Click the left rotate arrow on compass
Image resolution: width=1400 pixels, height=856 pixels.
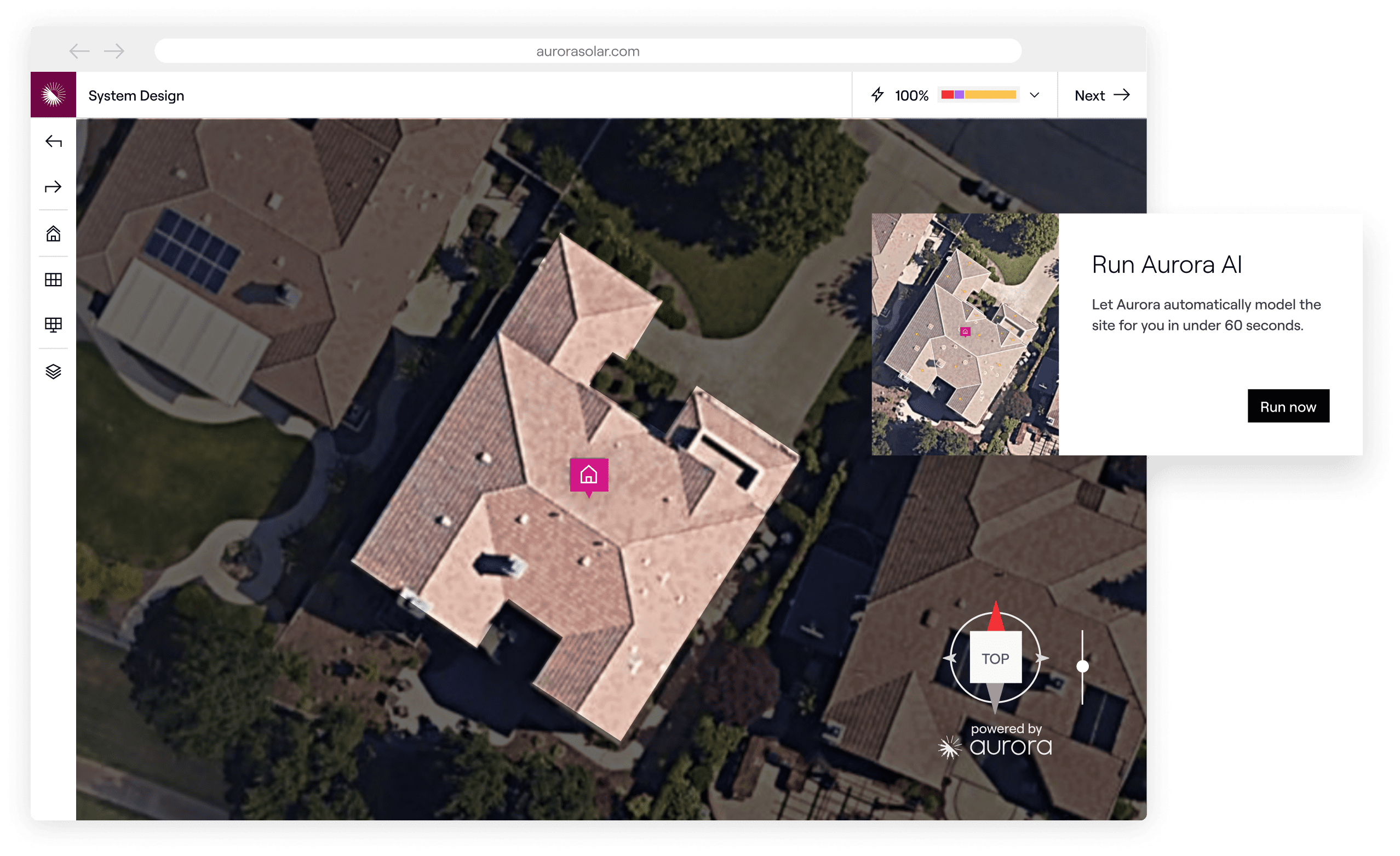pyautogui.click(x=950, y=659)
